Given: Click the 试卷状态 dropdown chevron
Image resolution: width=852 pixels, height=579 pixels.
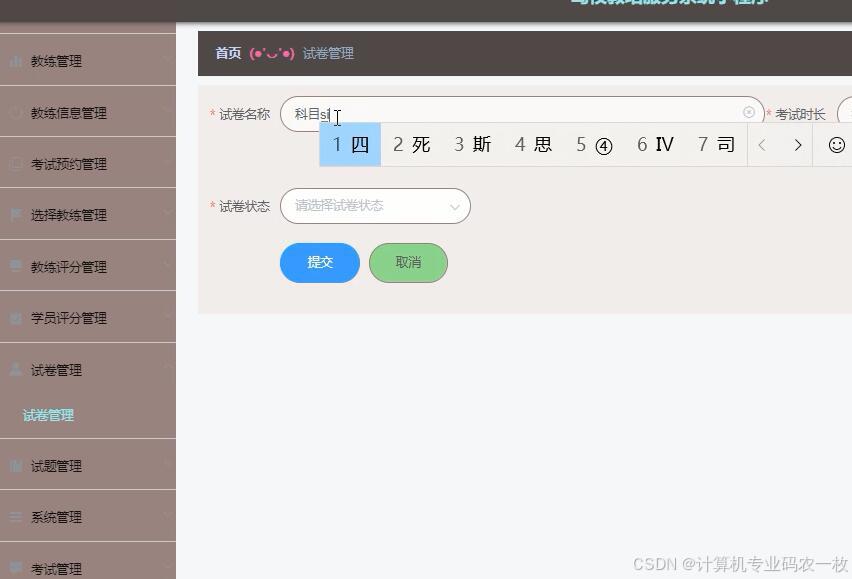Looking at the screenshot, I should [x=454, y=207].
